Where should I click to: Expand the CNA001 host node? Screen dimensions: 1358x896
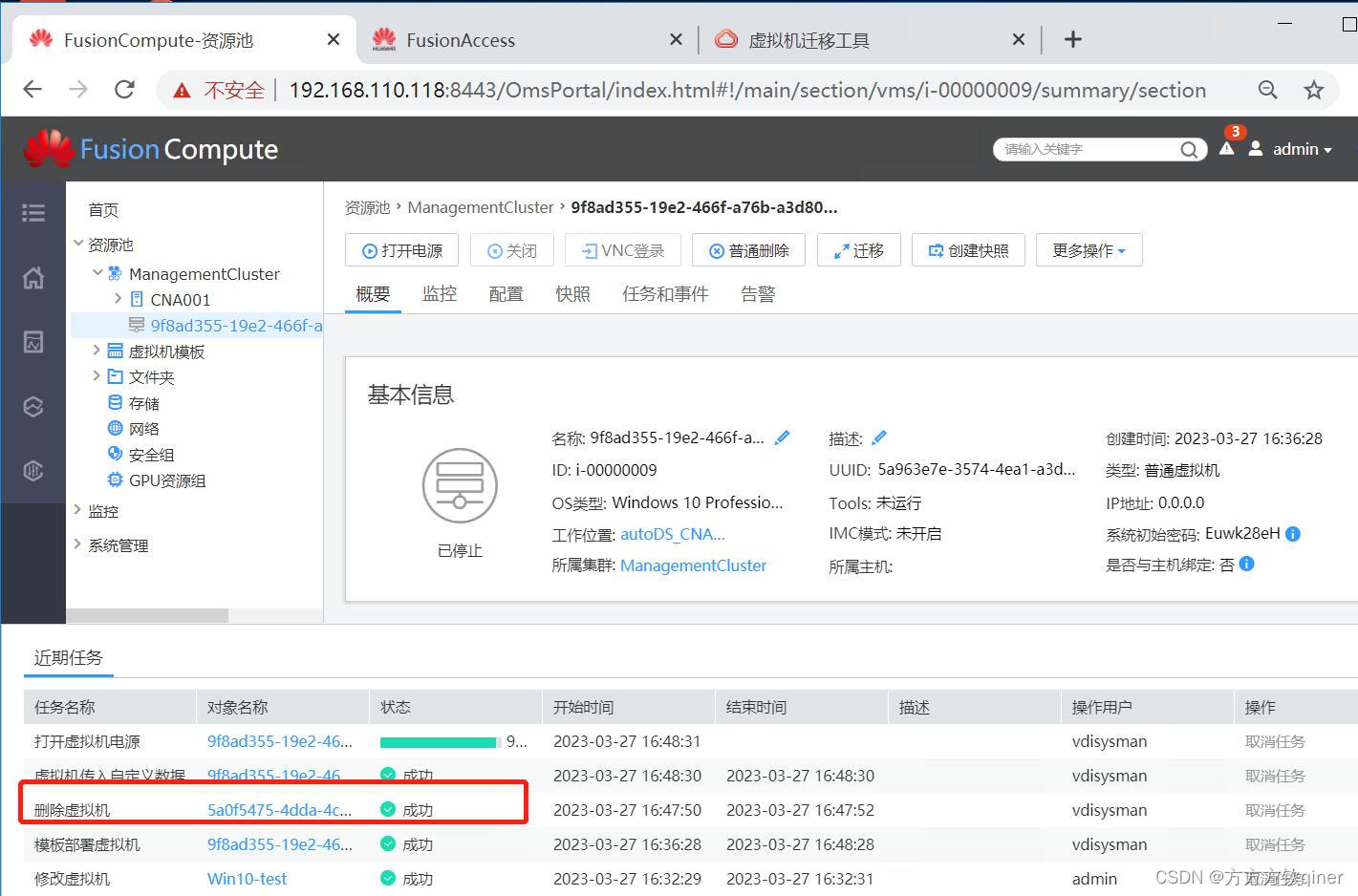tap(118, 299)
